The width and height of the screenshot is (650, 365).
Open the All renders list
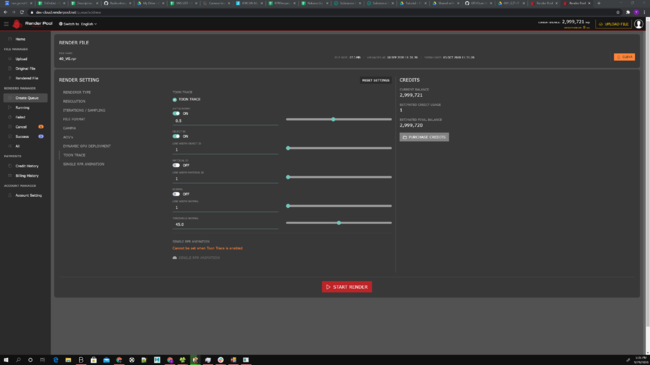[17, 146]
